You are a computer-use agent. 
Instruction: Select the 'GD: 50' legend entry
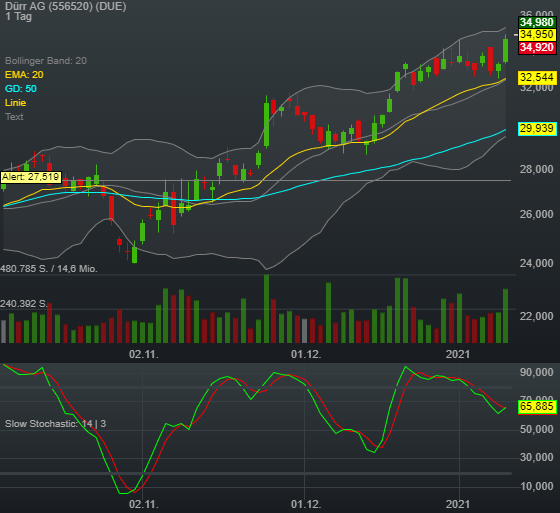point(21,89)
